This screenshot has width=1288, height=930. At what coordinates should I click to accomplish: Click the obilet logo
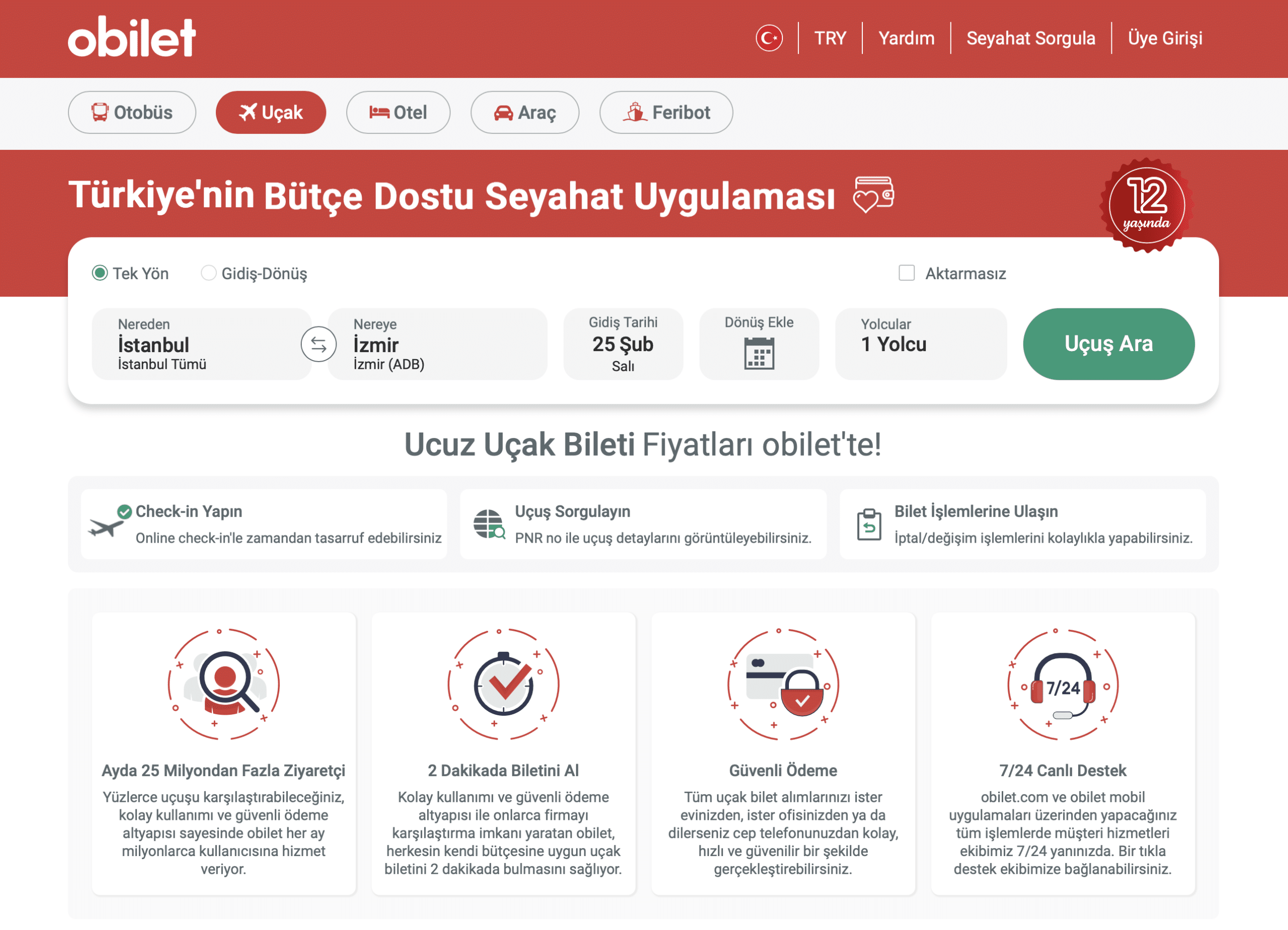click(132, 38)
